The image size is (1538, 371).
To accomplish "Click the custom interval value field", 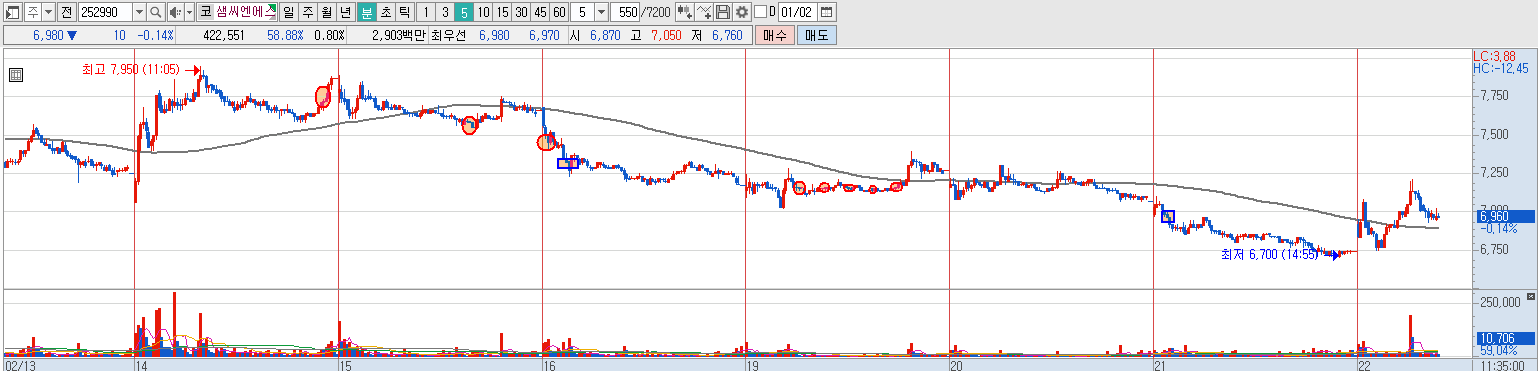I will tap(582, 12).
